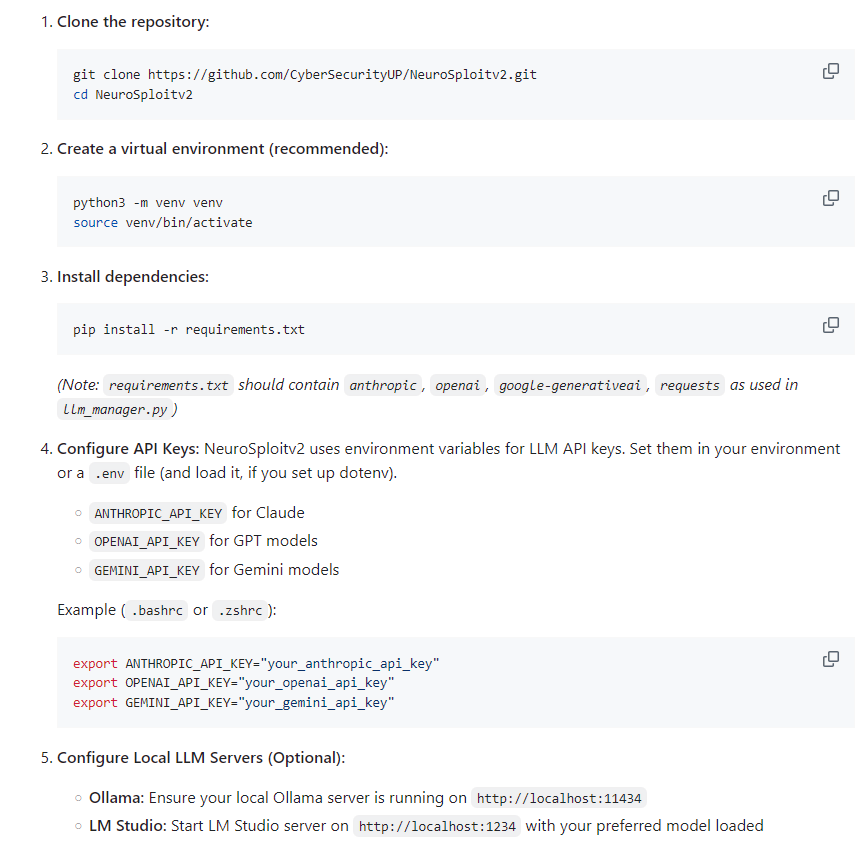Copy the git clone code block
This screenshot has width=868, height=849.
(x=830, y=71)
